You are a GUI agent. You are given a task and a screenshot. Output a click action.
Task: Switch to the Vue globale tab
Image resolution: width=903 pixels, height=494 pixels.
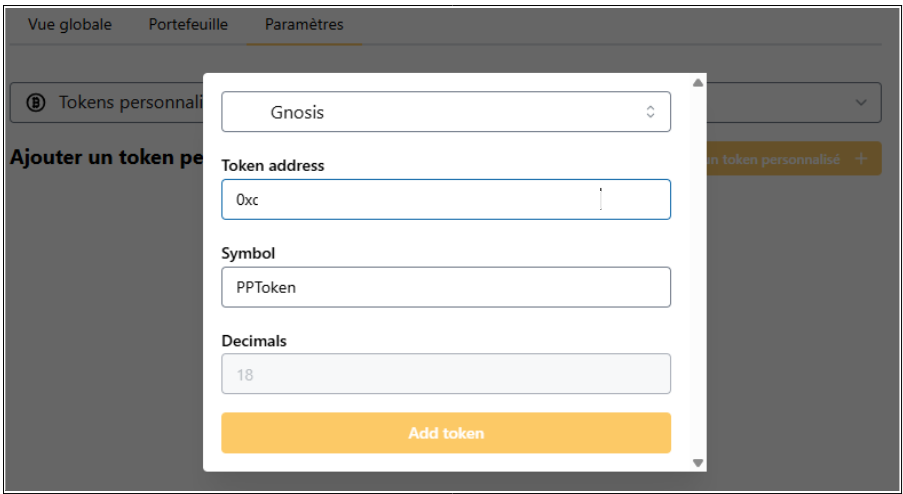point(70,24)
